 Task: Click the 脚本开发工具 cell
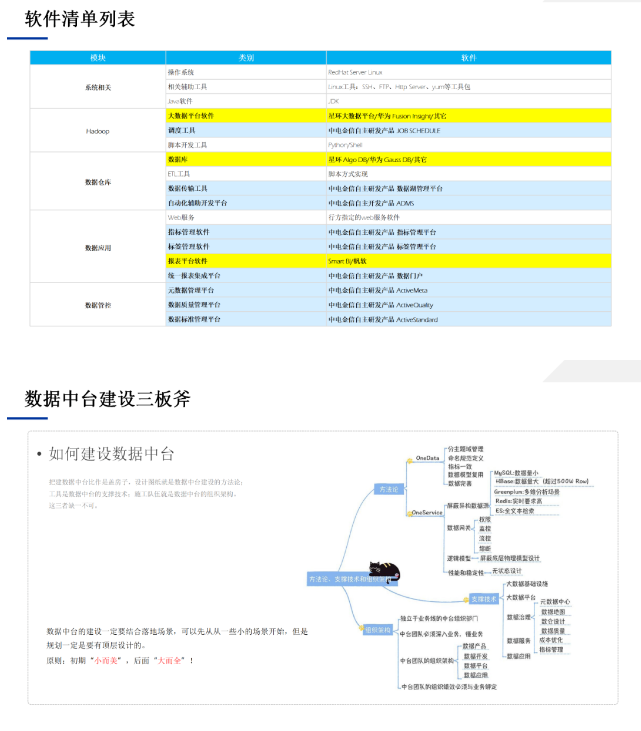click(x=246, y=145)
